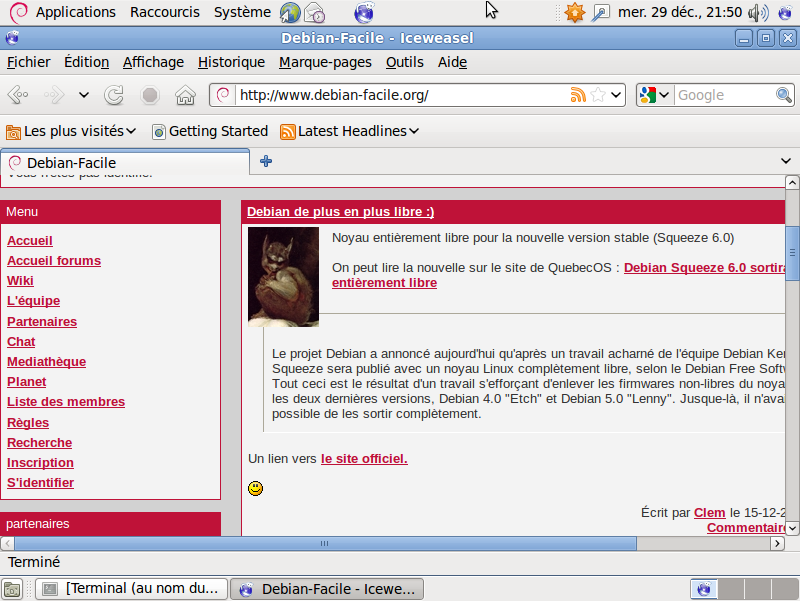Open a new tab with plus icon

click(x=266, y=161)
